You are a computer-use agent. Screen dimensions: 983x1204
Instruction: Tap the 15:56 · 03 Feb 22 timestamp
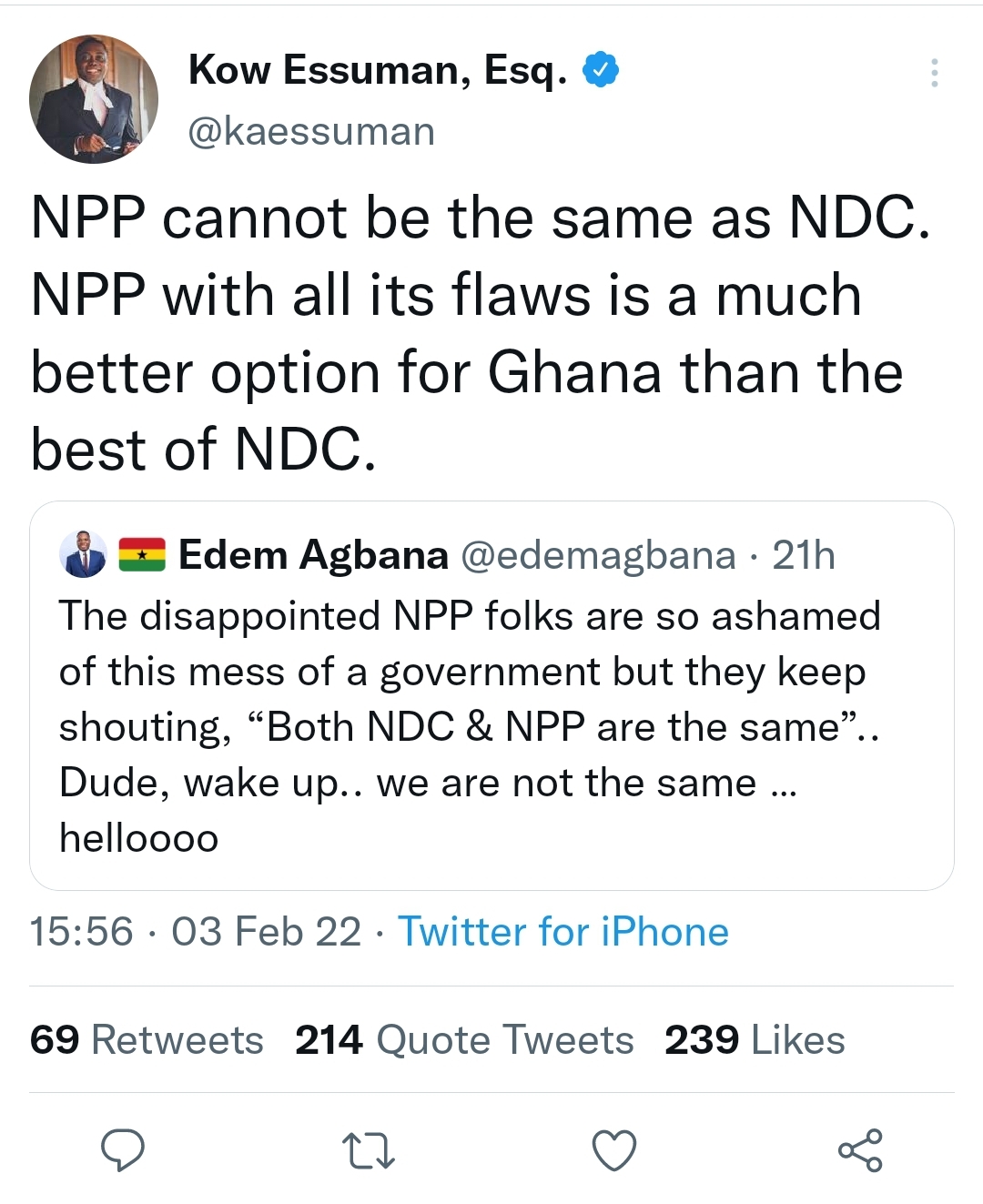(x=196, y=932)
